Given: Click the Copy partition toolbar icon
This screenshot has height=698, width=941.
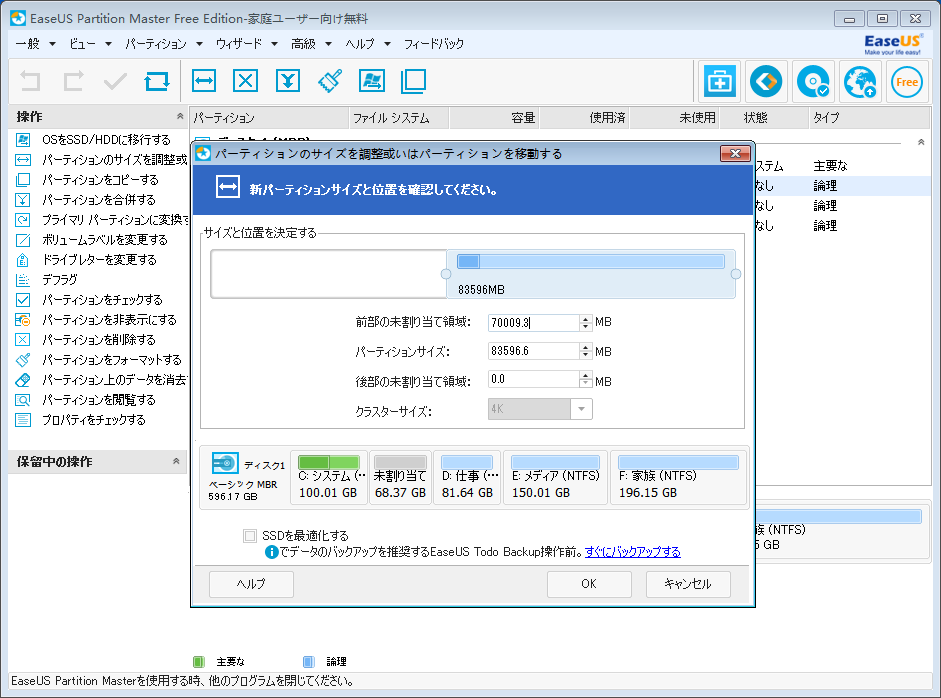Looking at the screenshot, I should point(413,80).
